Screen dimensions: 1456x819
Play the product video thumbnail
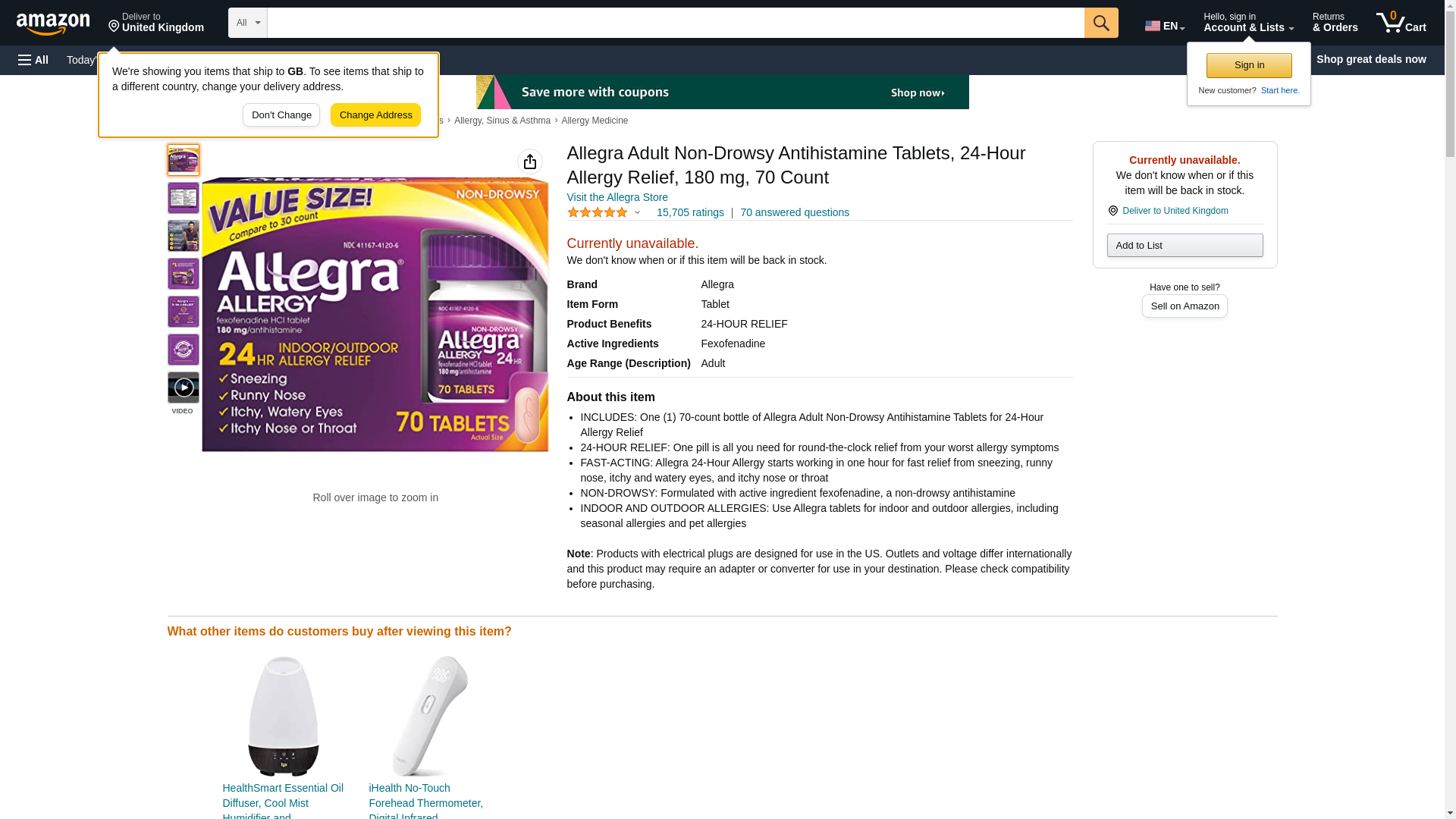click(184, 388)
